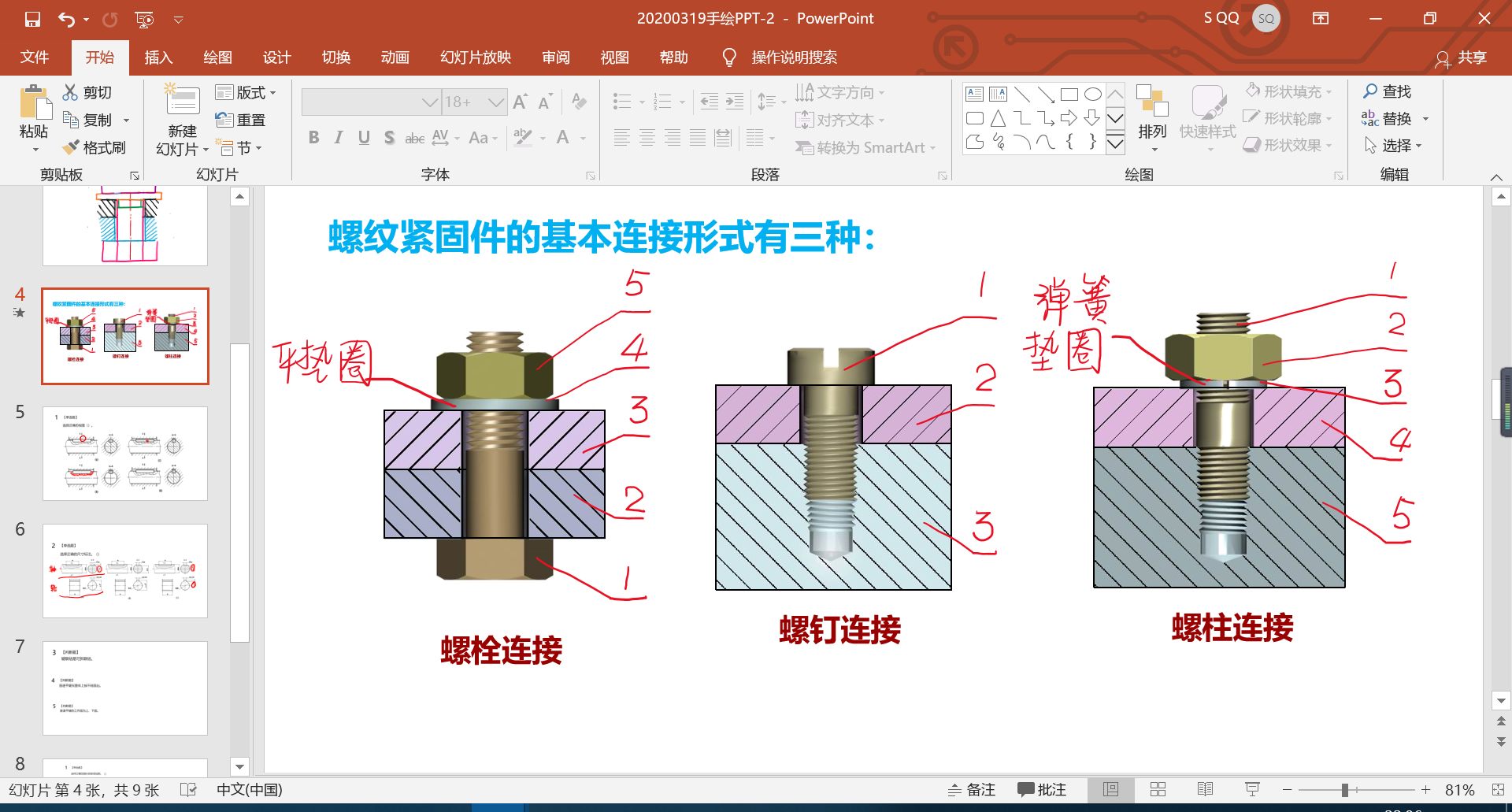Toggle the Notes pane
The image size is (1512, 812).
[x=972, y=789]
